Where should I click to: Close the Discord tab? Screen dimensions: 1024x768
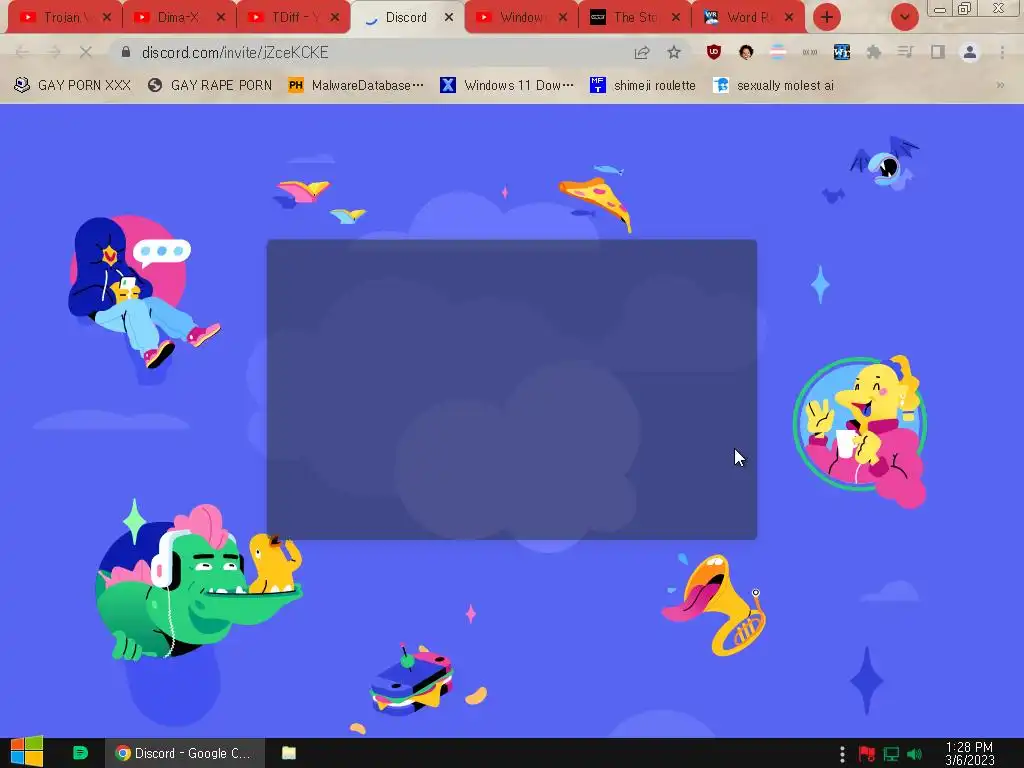point(449,17)
